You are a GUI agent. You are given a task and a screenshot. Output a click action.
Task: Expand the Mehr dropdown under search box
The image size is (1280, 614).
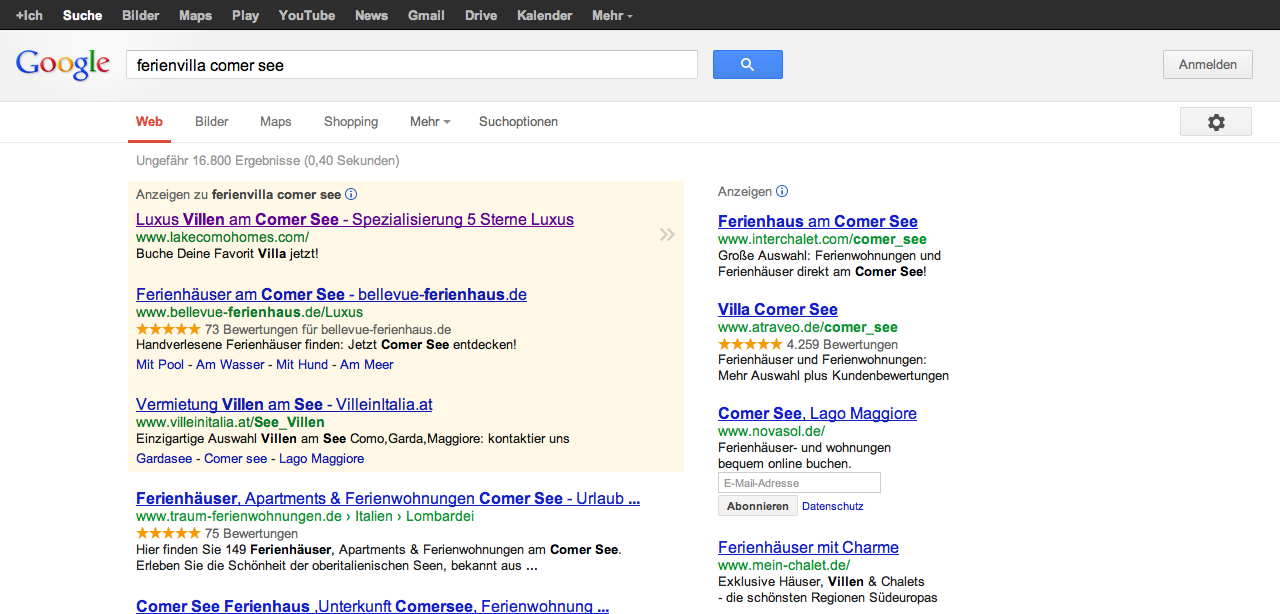coord(430,122)
